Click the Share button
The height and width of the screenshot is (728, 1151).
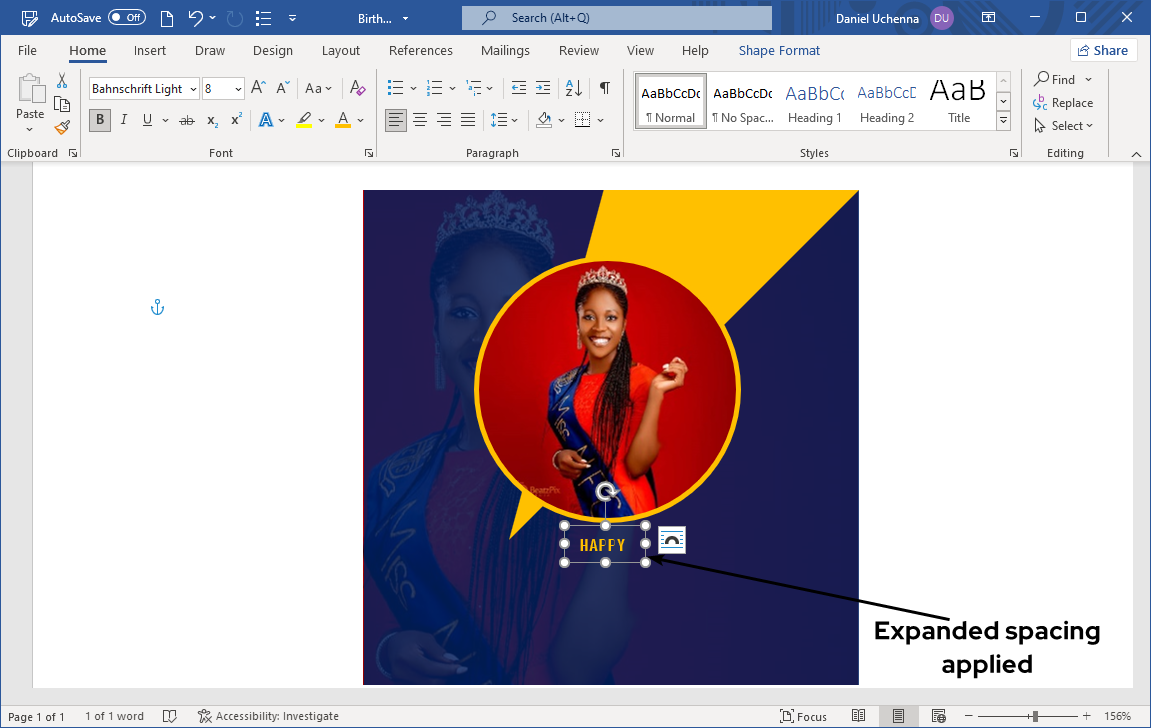tap(1103, 50)
